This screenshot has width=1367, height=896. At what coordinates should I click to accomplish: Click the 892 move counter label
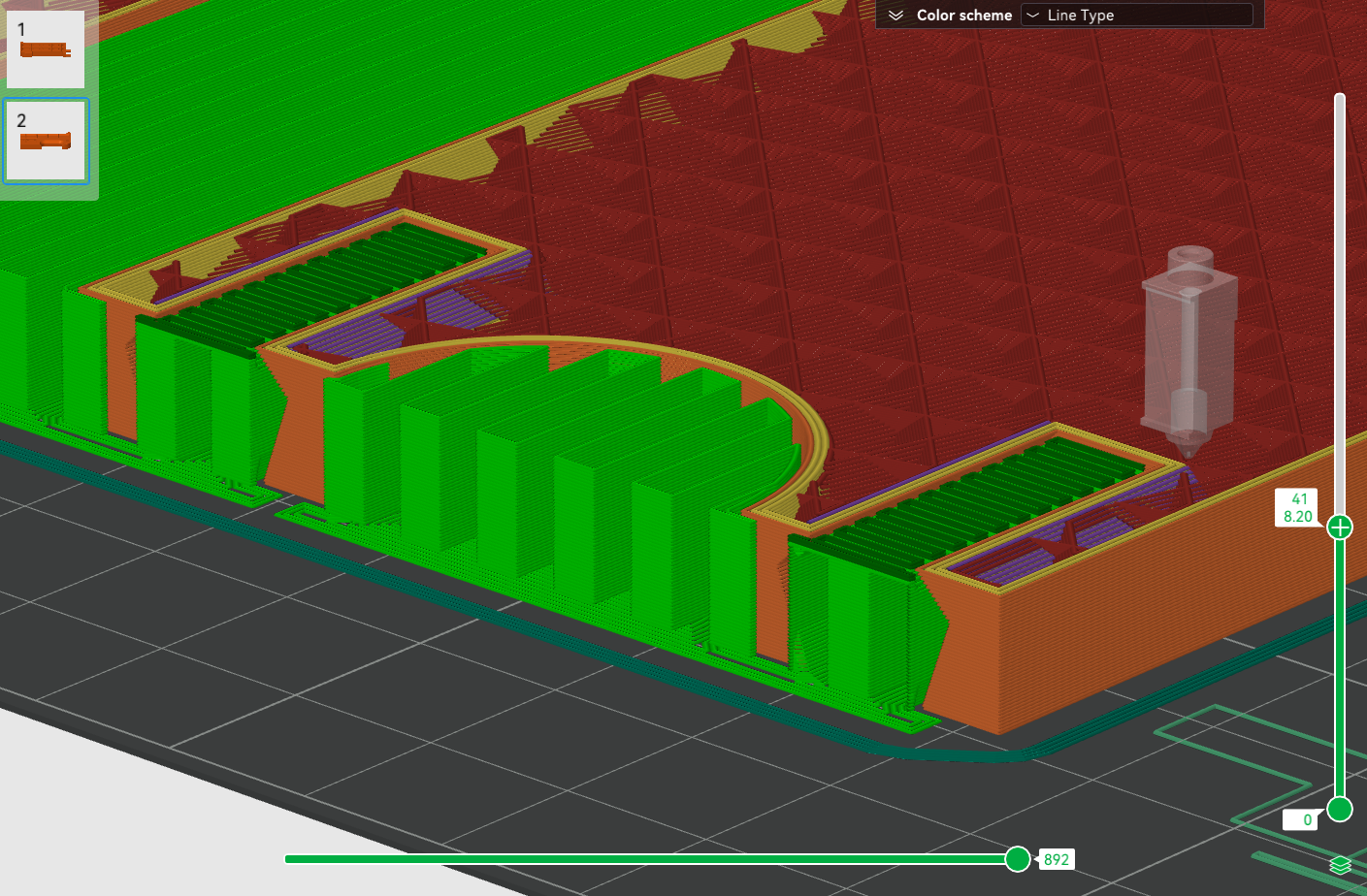coord(1056,858)
